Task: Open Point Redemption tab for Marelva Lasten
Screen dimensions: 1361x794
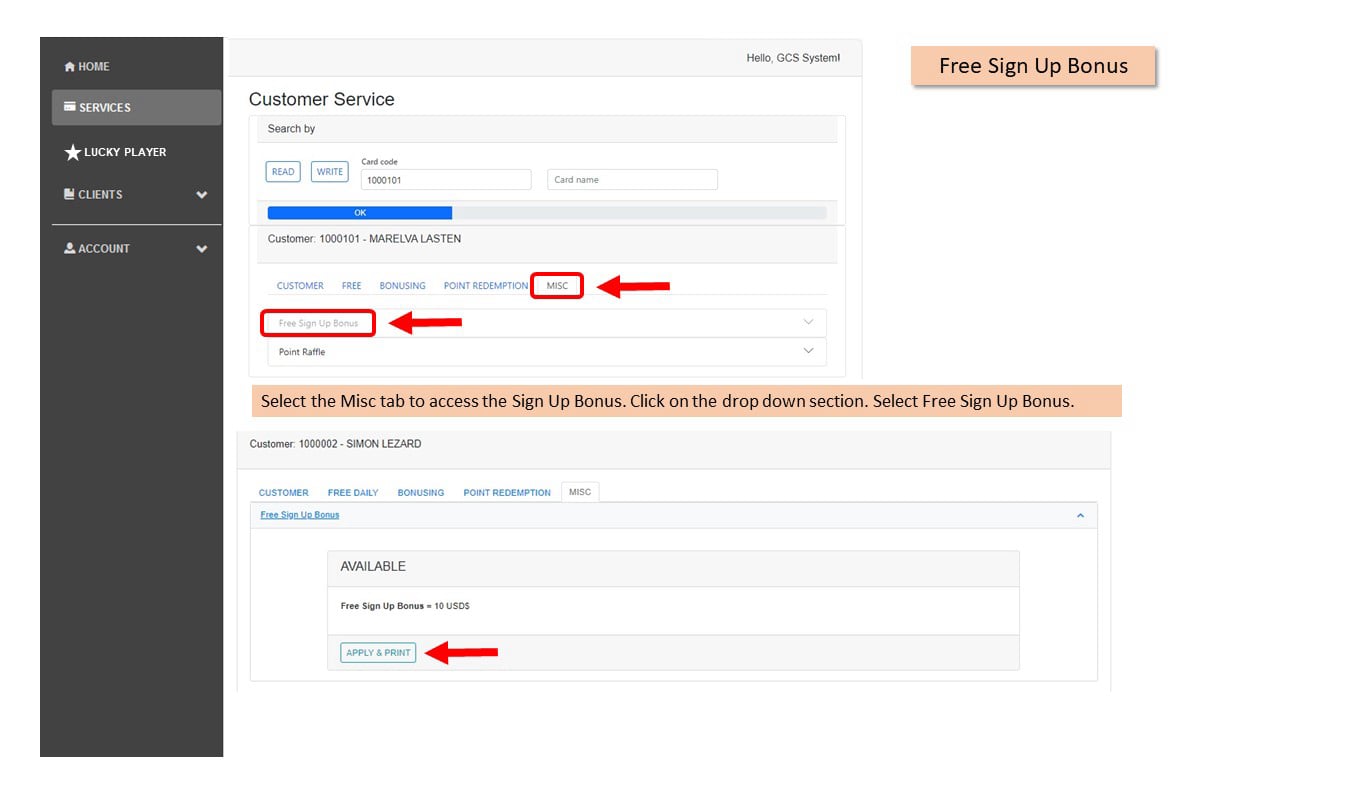Action: (x=486, y=286)
